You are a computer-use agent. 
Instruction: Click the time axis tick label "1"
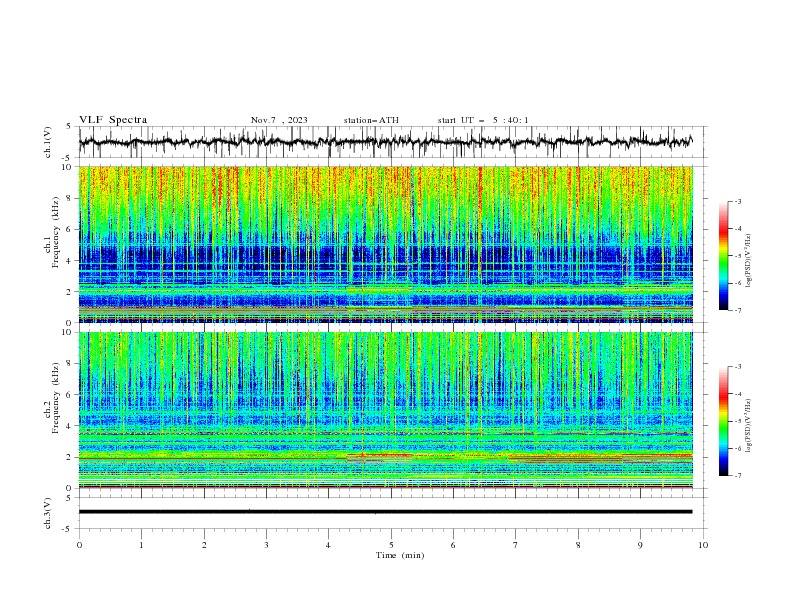(x=141, y=545)
